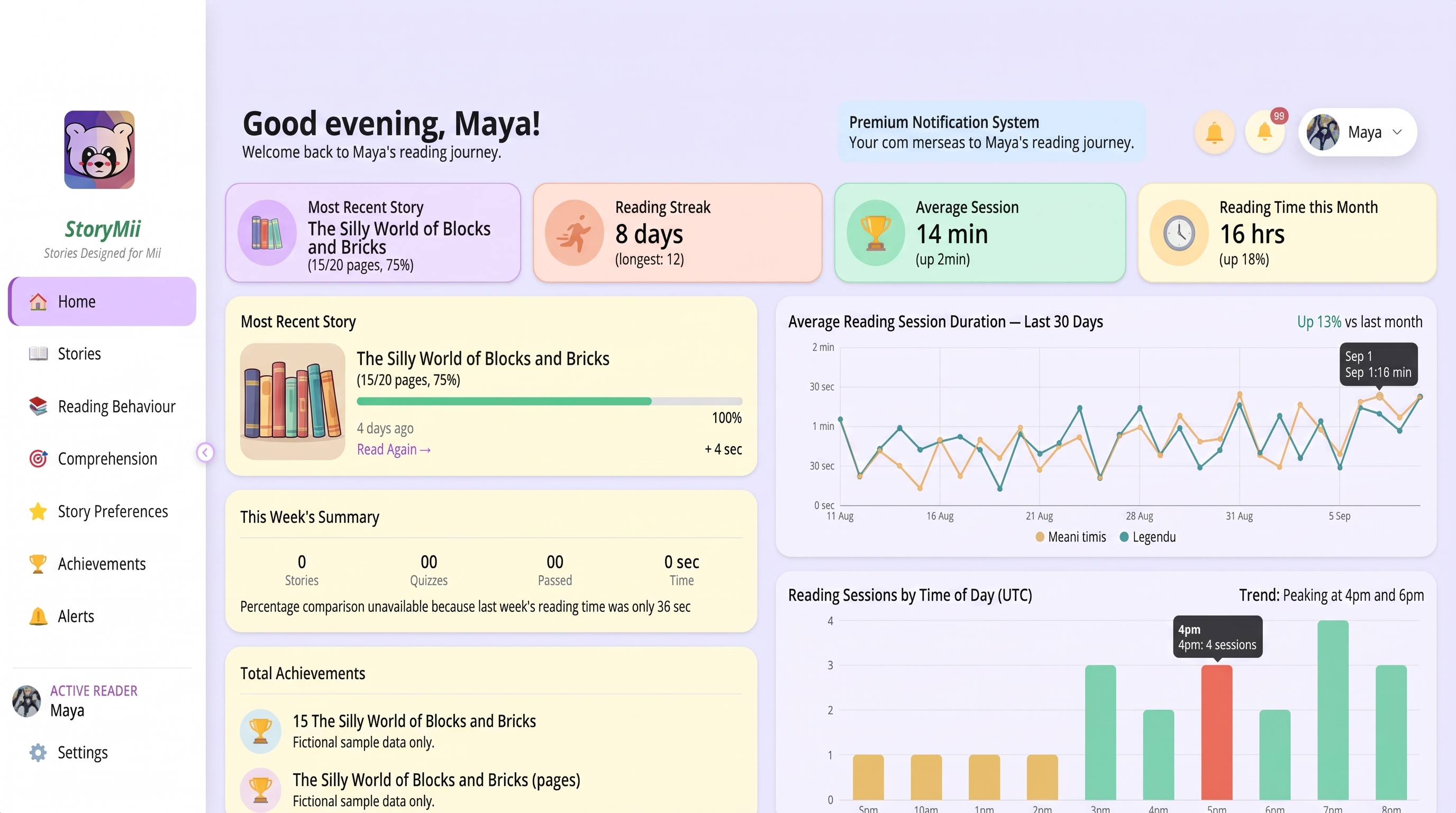The image size is (1456, 813).
Task: Open the Alerts menu item
Action: pyautogui.click(x=102, y=616)
